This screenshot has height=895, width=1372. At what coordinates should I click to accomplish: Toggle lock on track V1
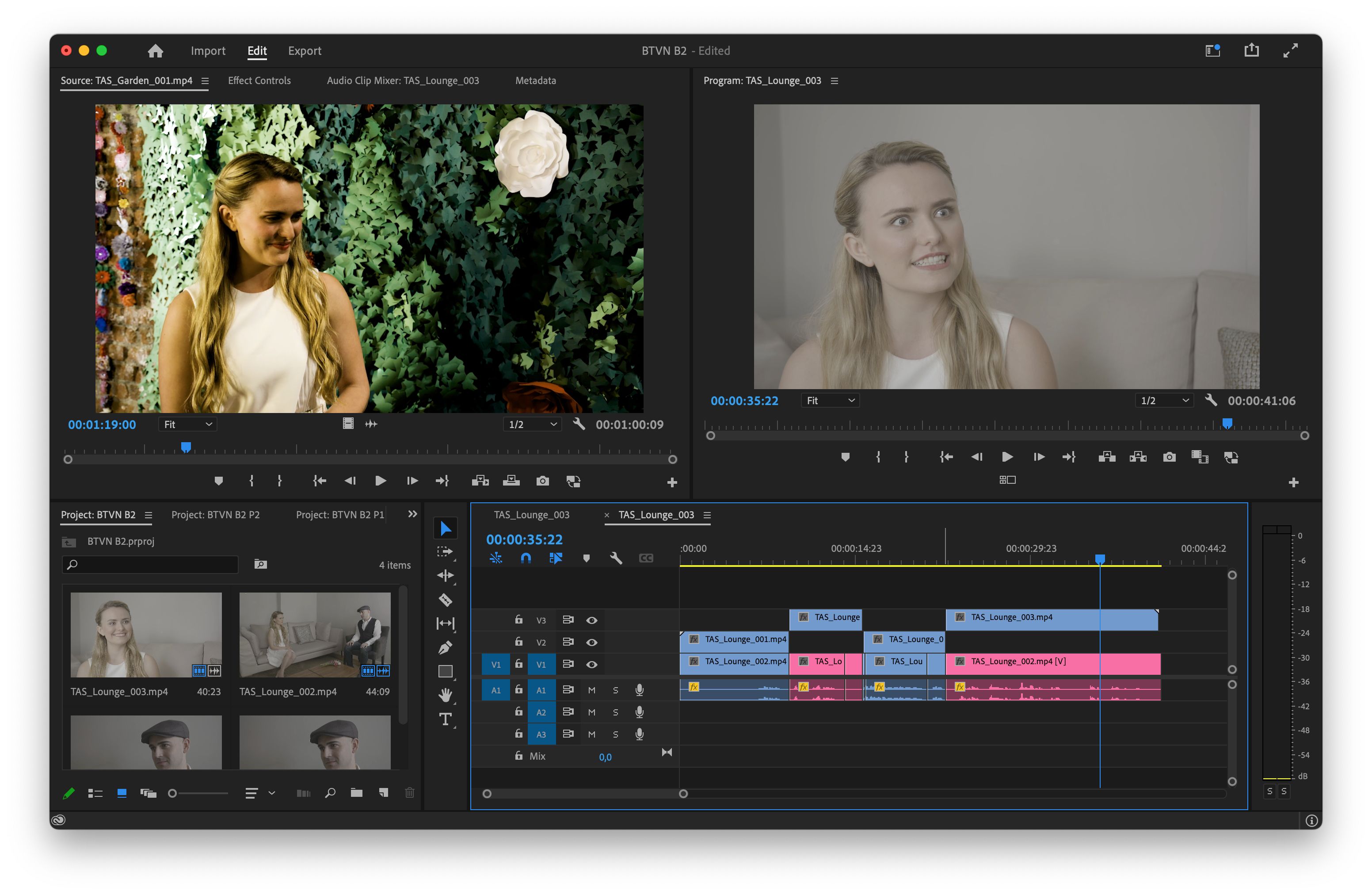(x=519, y=664)
